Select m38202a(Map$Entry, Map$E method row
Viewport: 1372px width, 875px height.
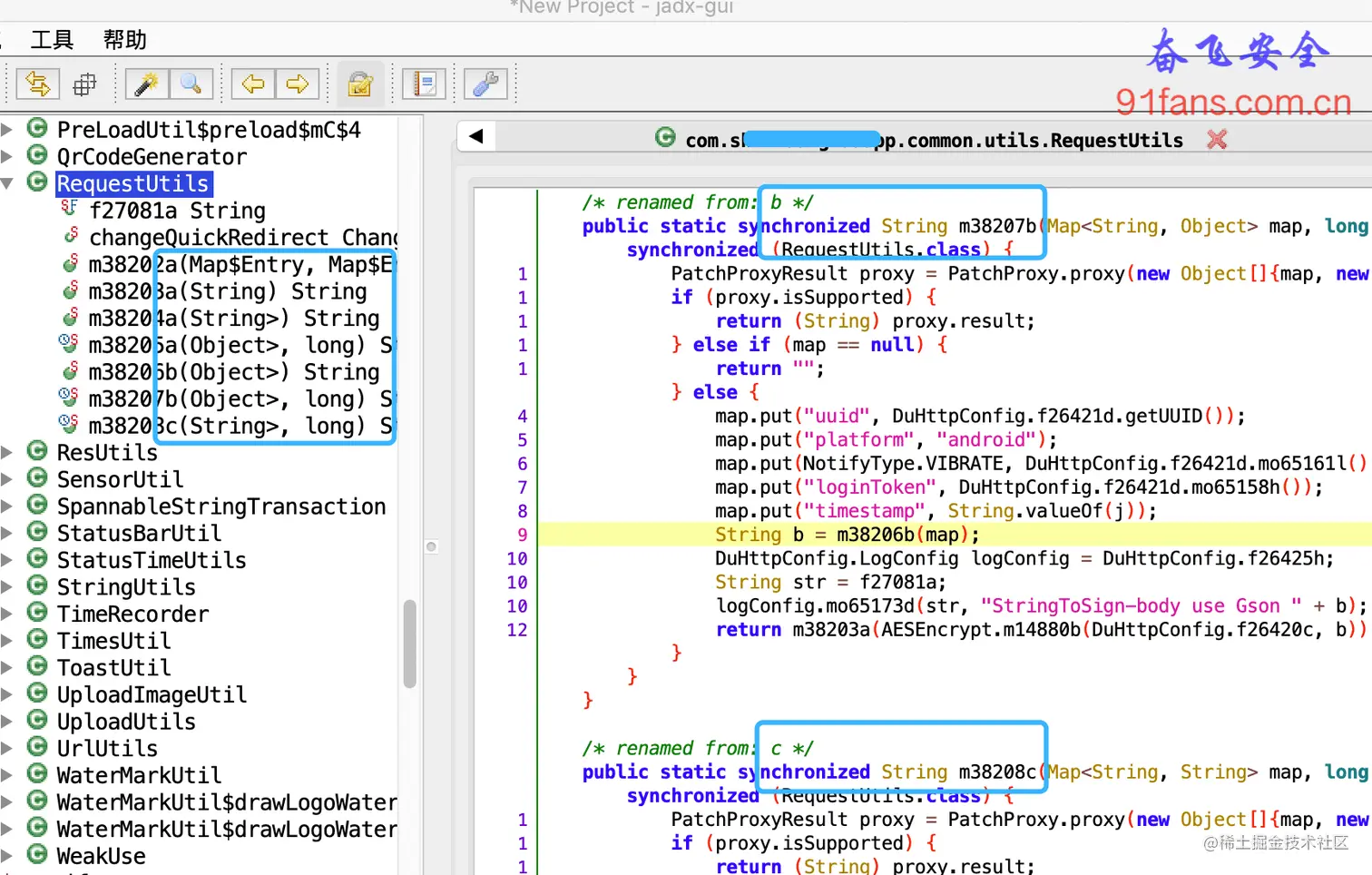(x=241, y=264)
